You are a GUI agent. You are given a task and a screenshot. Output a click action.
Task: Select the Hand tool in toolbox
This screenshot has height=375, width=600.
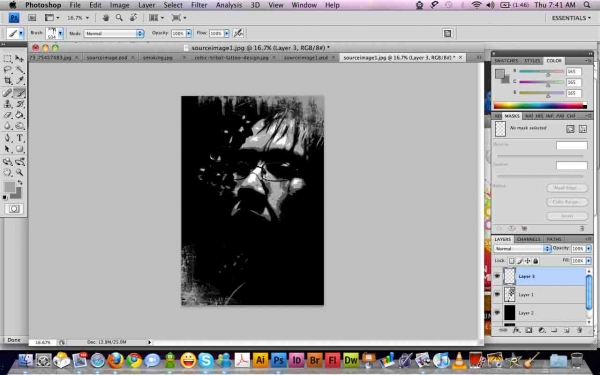(8, 173)
